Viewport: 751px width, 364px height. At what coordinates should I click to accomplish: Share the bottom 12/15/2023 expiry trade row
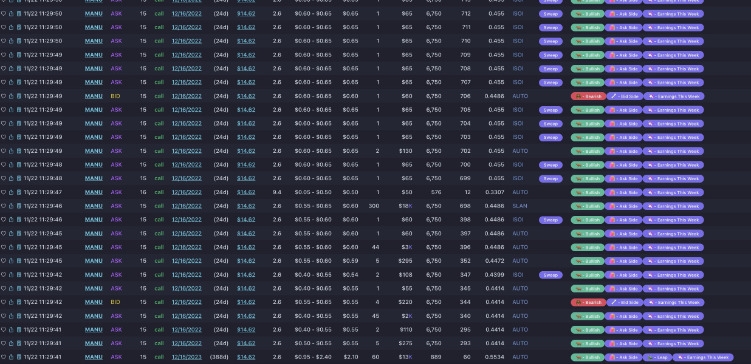point(11,357)
